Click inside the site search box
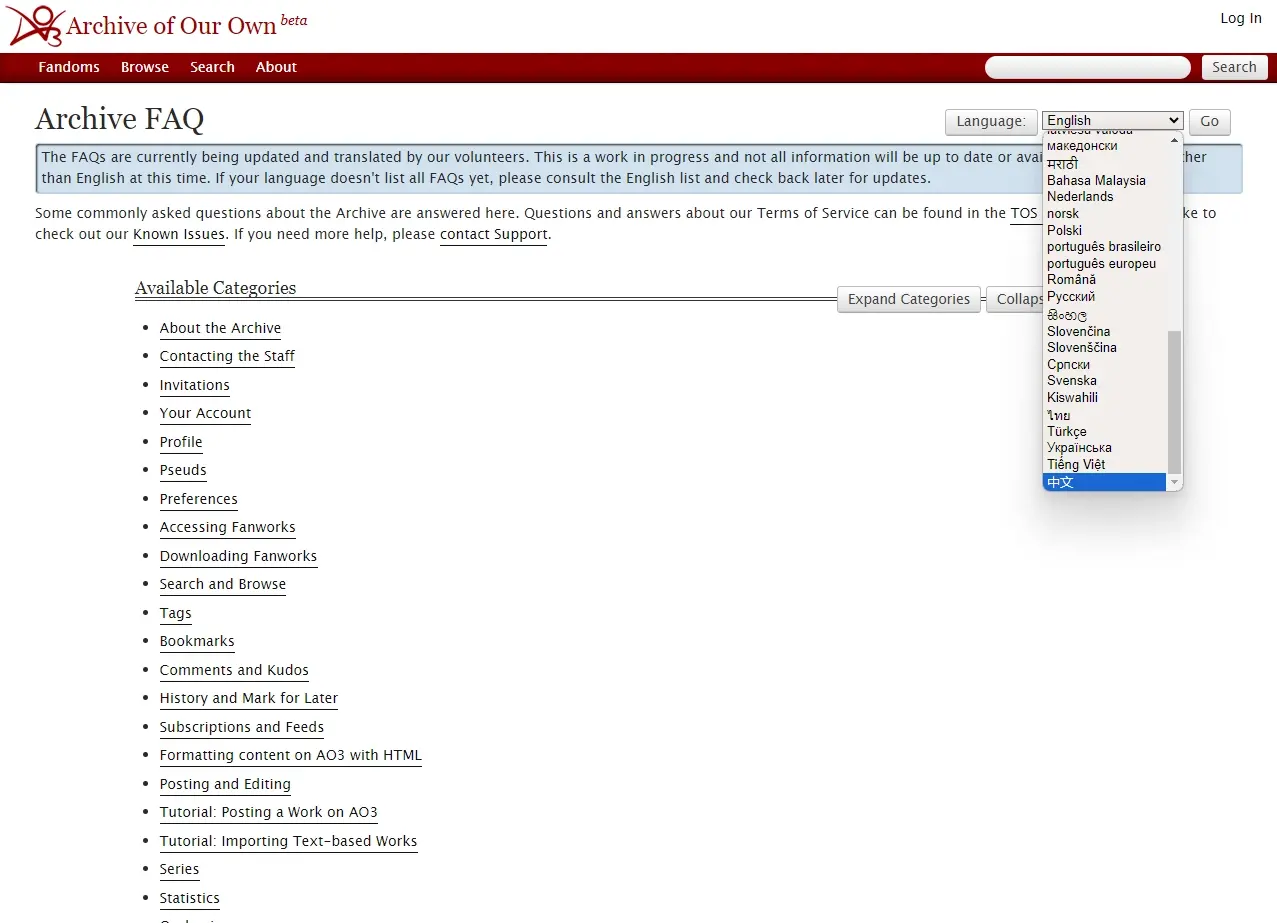Screen dimensions: 1277x923 click(x=1086, y=67)
